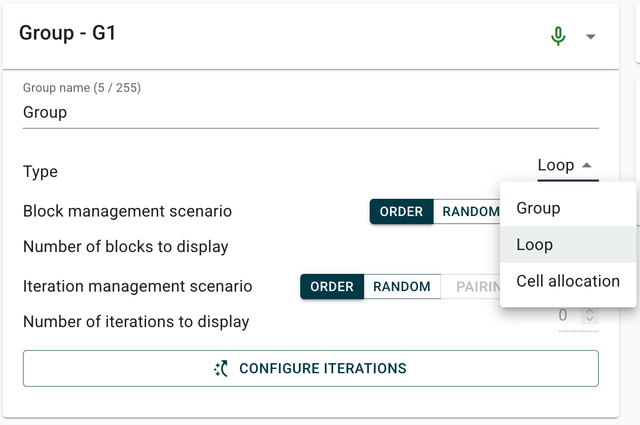This screenshot has height=425, width=640.
Task: Increase the number of iterations with up arrow
Action: [592, 311]
